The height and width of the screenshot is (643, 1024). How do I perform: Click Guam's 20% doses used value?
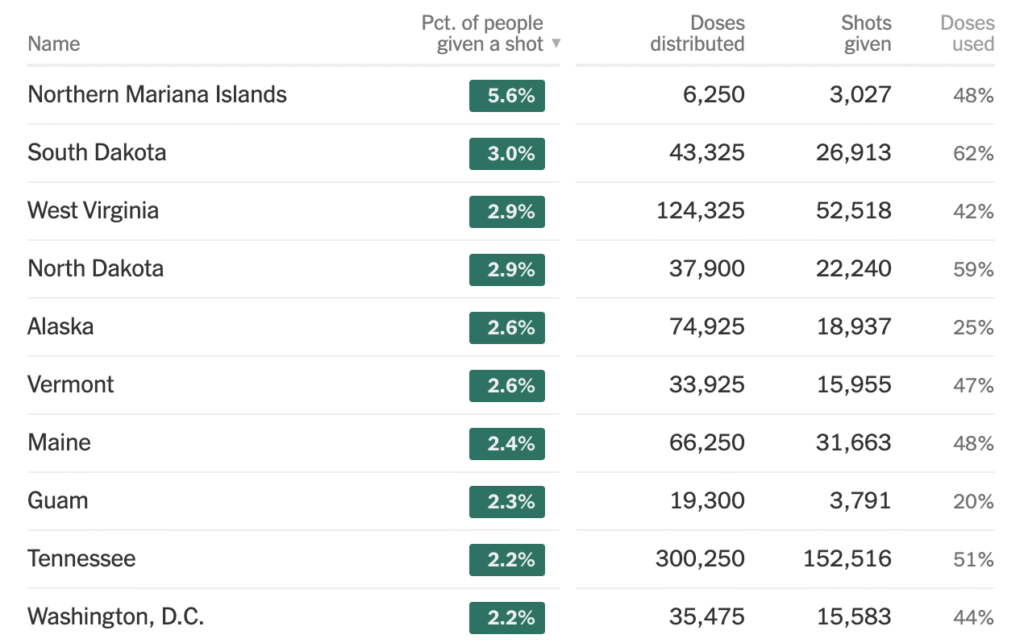[973, 502]
